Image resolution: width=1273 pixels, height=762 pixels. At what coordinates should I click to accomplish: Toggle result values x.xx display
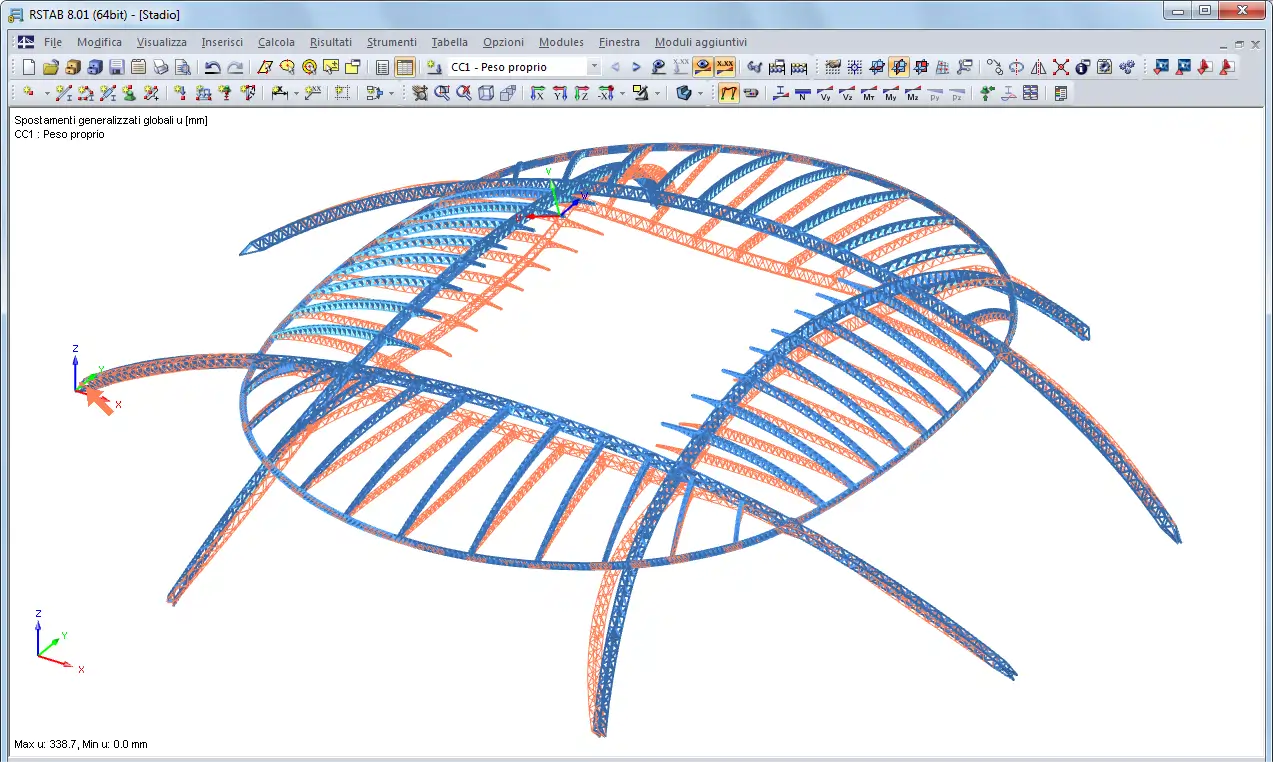(724, 67)
